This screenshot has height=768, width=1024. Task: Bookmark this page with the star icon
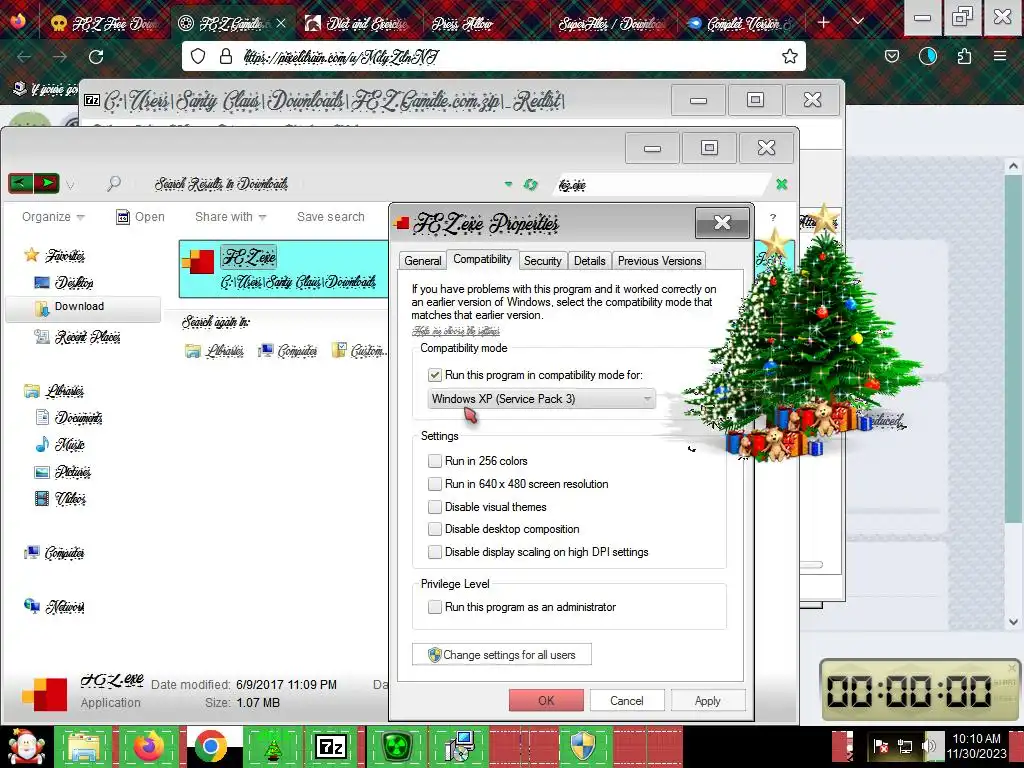pos(790,57)
